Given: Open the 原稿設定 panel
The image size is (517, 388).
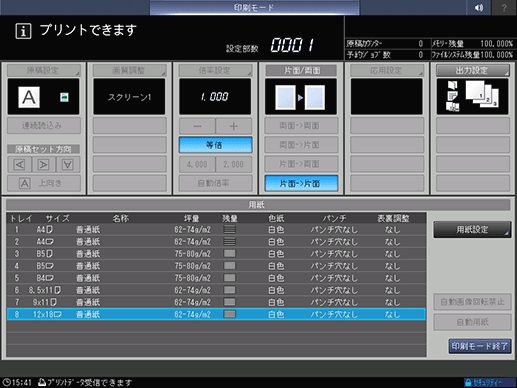Looking at the screenshot, I should 44,70.
